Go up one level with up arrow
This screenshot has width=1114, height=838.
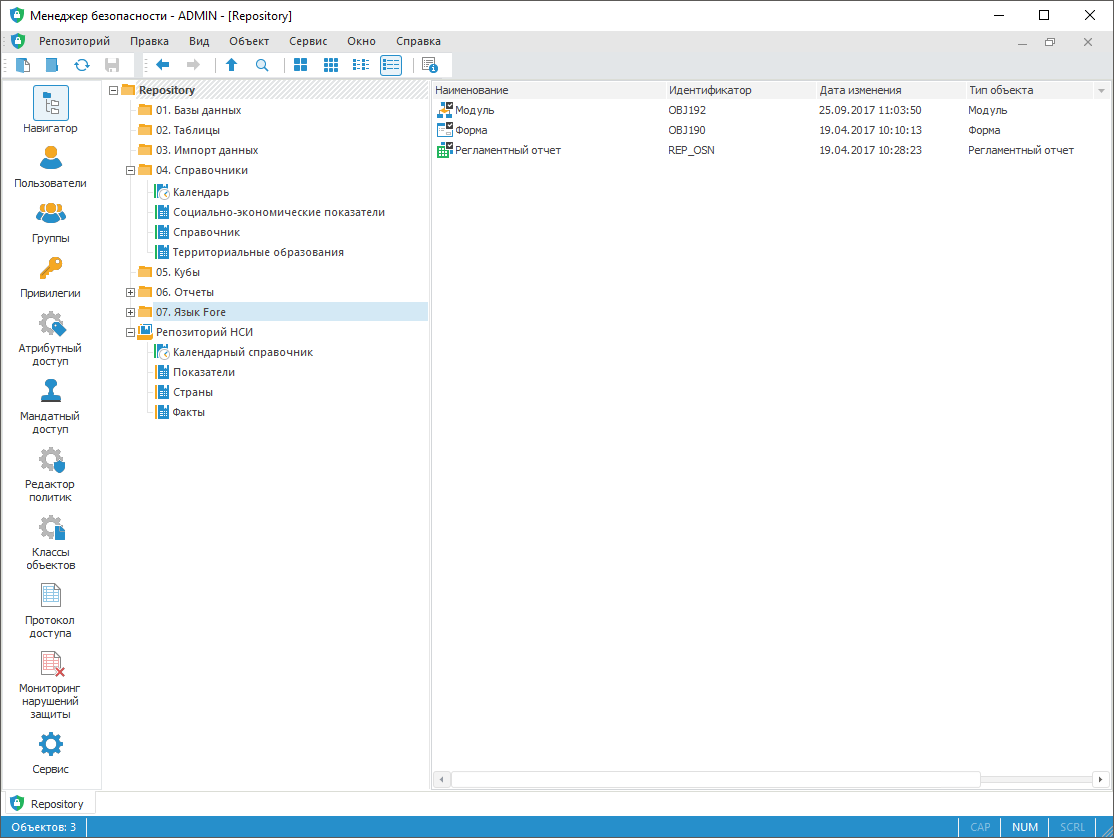pyautogui.click(x=231, y=65)
